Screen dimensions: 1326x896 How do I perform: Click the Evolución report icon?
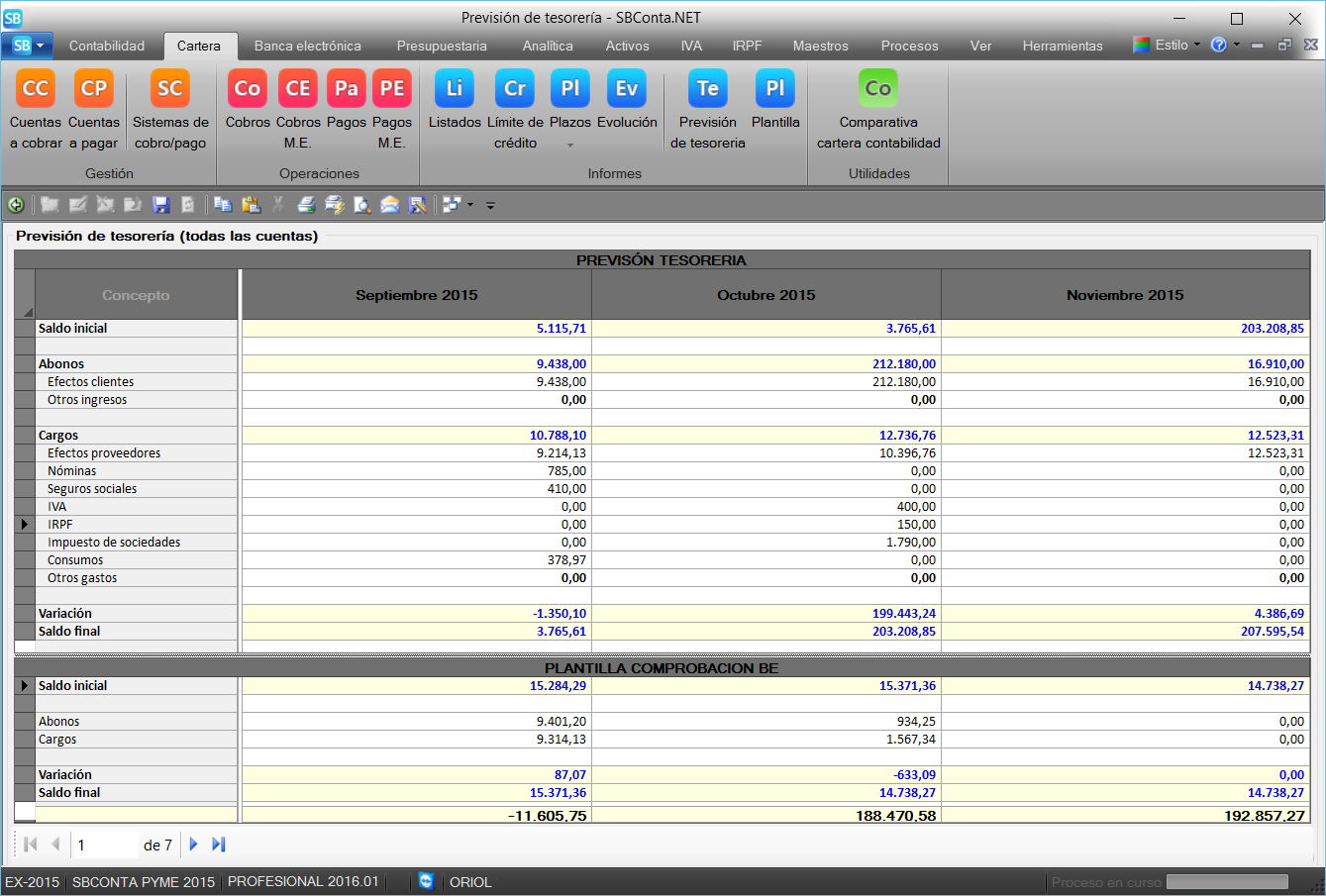tap(627, 89)
